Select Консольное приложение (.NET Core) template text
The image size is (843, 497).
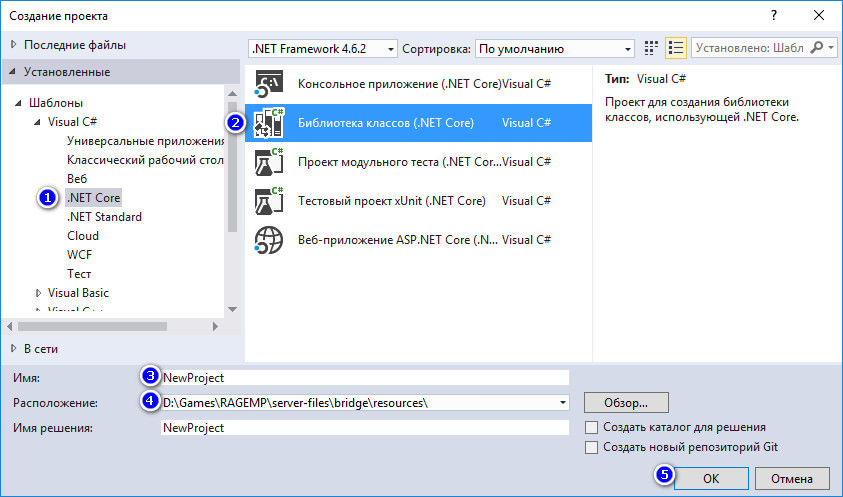click(x=399, y=84)
